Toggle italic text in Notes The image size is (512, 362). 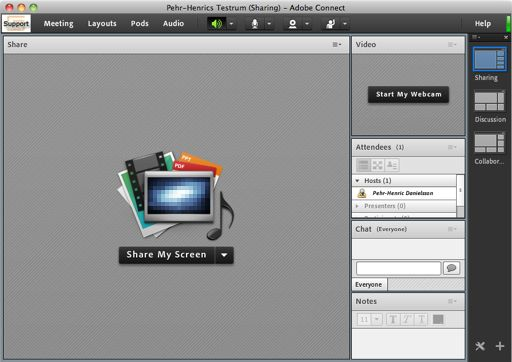(x=407, y=319)
